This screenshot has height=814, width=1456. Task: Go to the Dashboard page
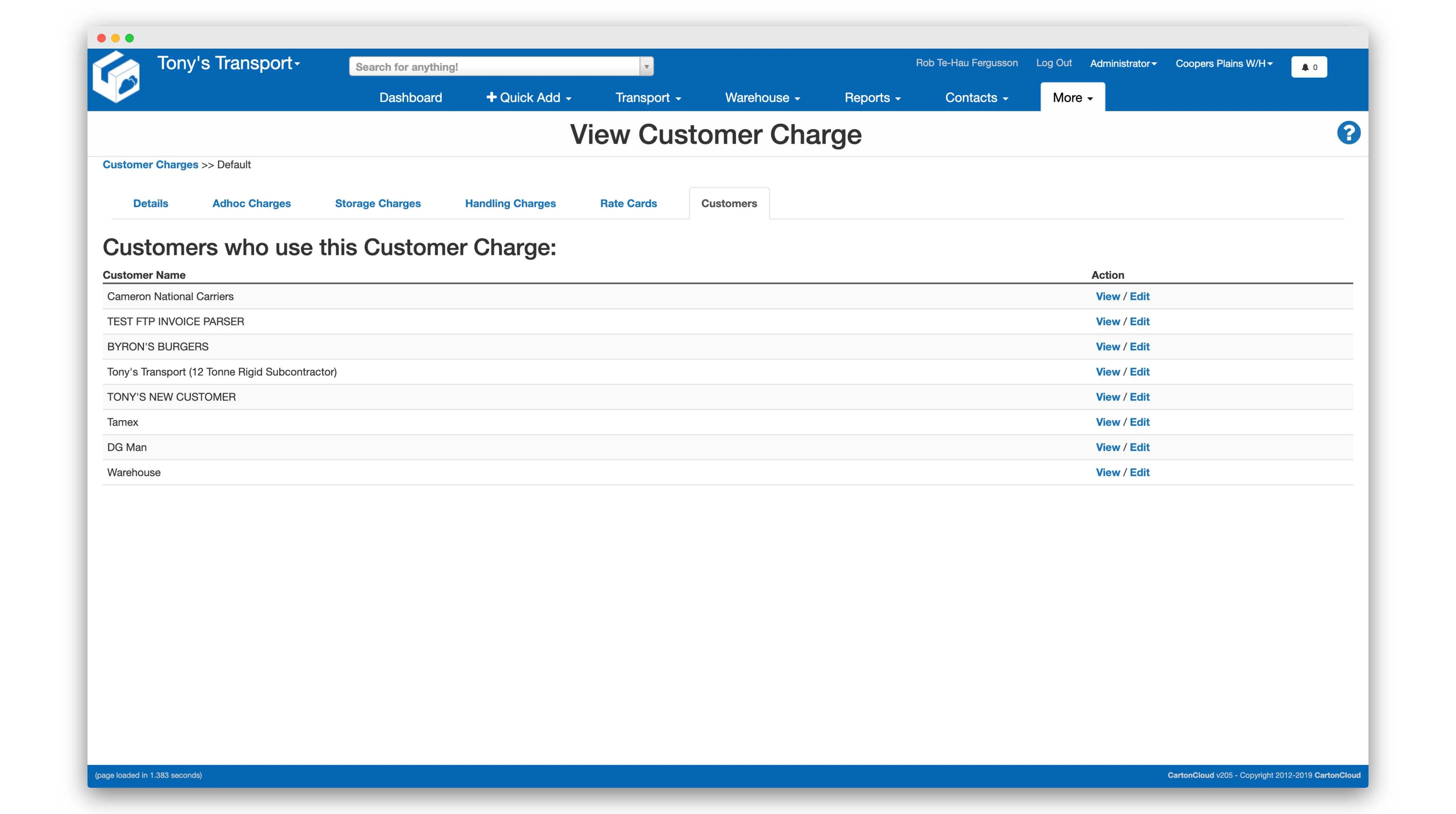click(410, 98)
